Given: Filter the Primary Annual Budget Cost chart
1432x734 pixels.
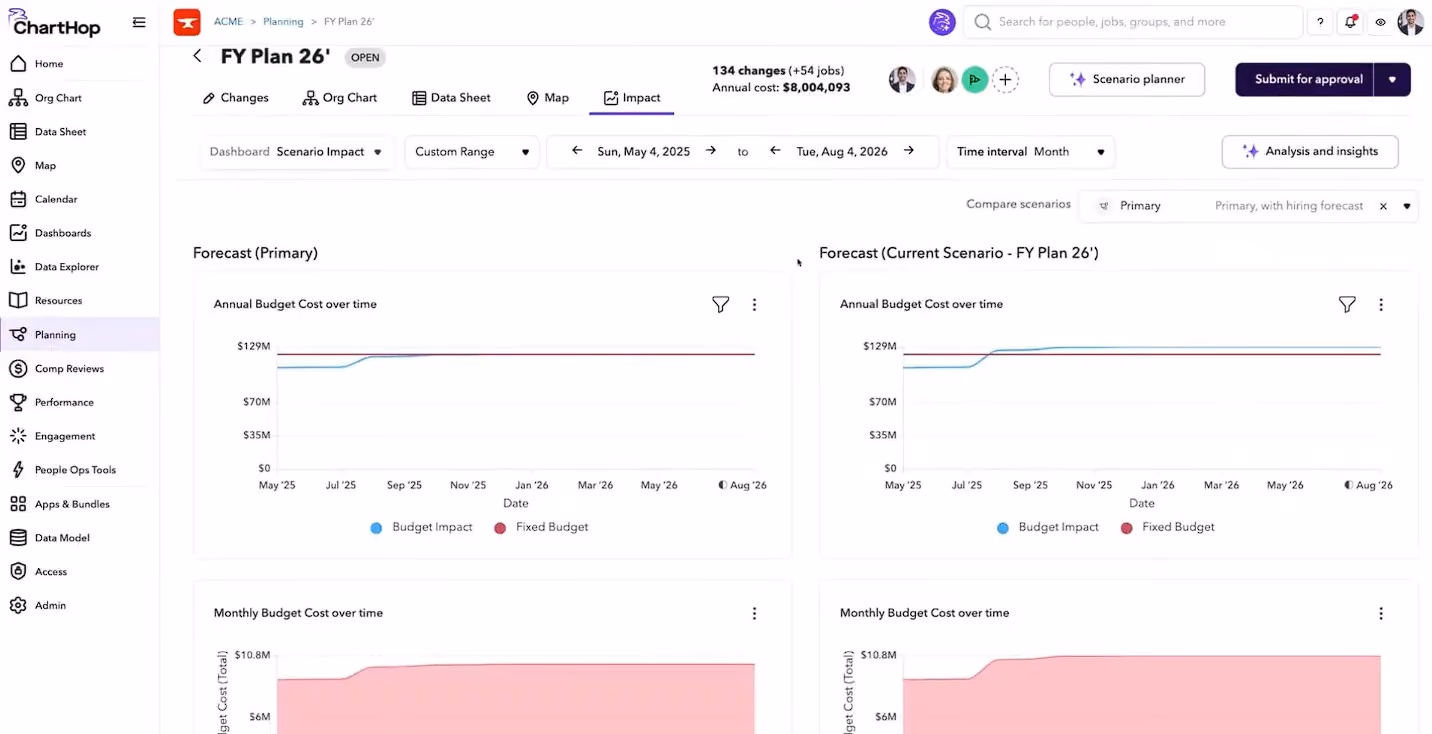Looking at the screenshot, I should click(720, 304).
